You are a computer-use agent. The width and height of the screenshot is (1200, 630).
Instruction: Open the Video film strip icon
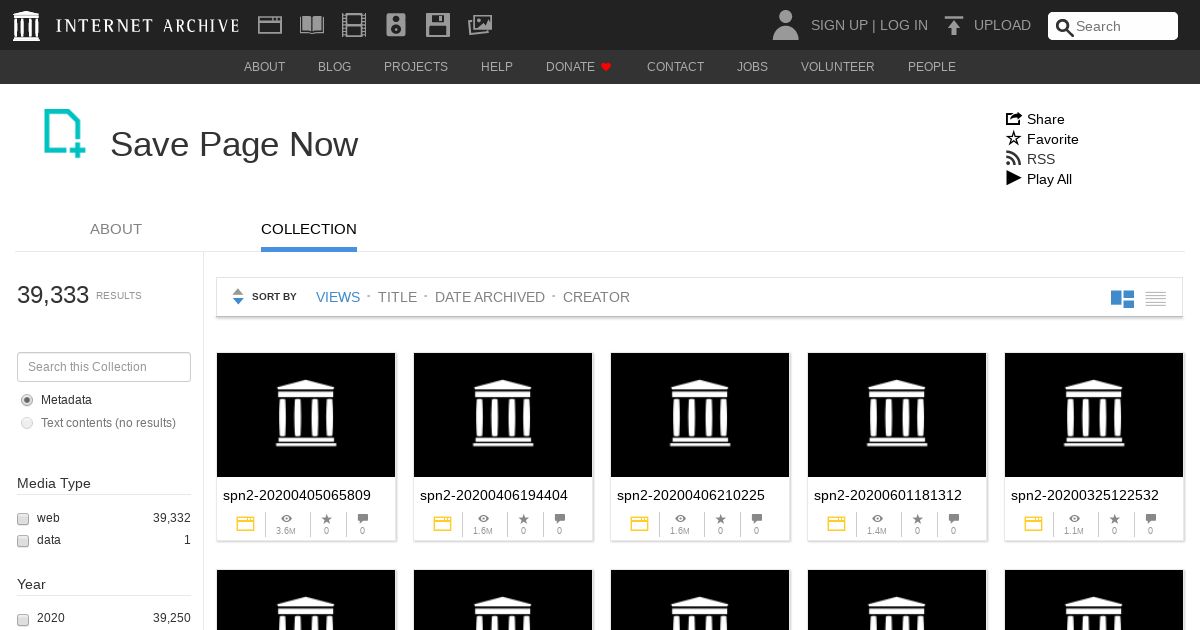tap(353, 25)
